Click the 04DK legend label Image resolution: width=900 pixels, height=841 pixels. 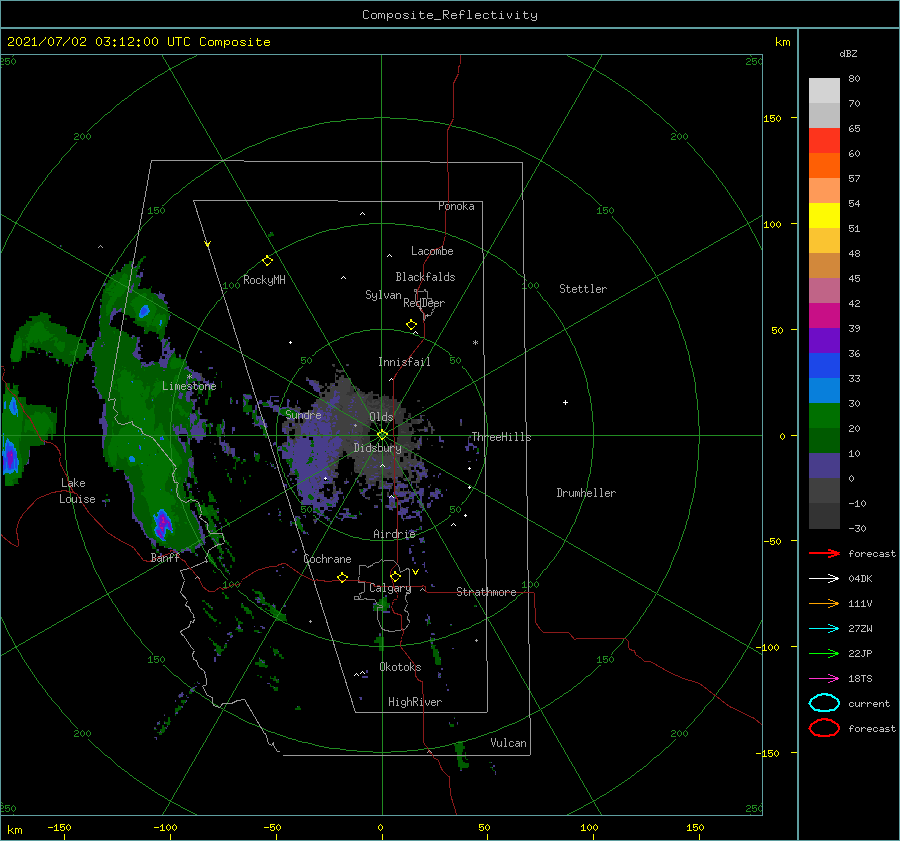click(860, 579)
